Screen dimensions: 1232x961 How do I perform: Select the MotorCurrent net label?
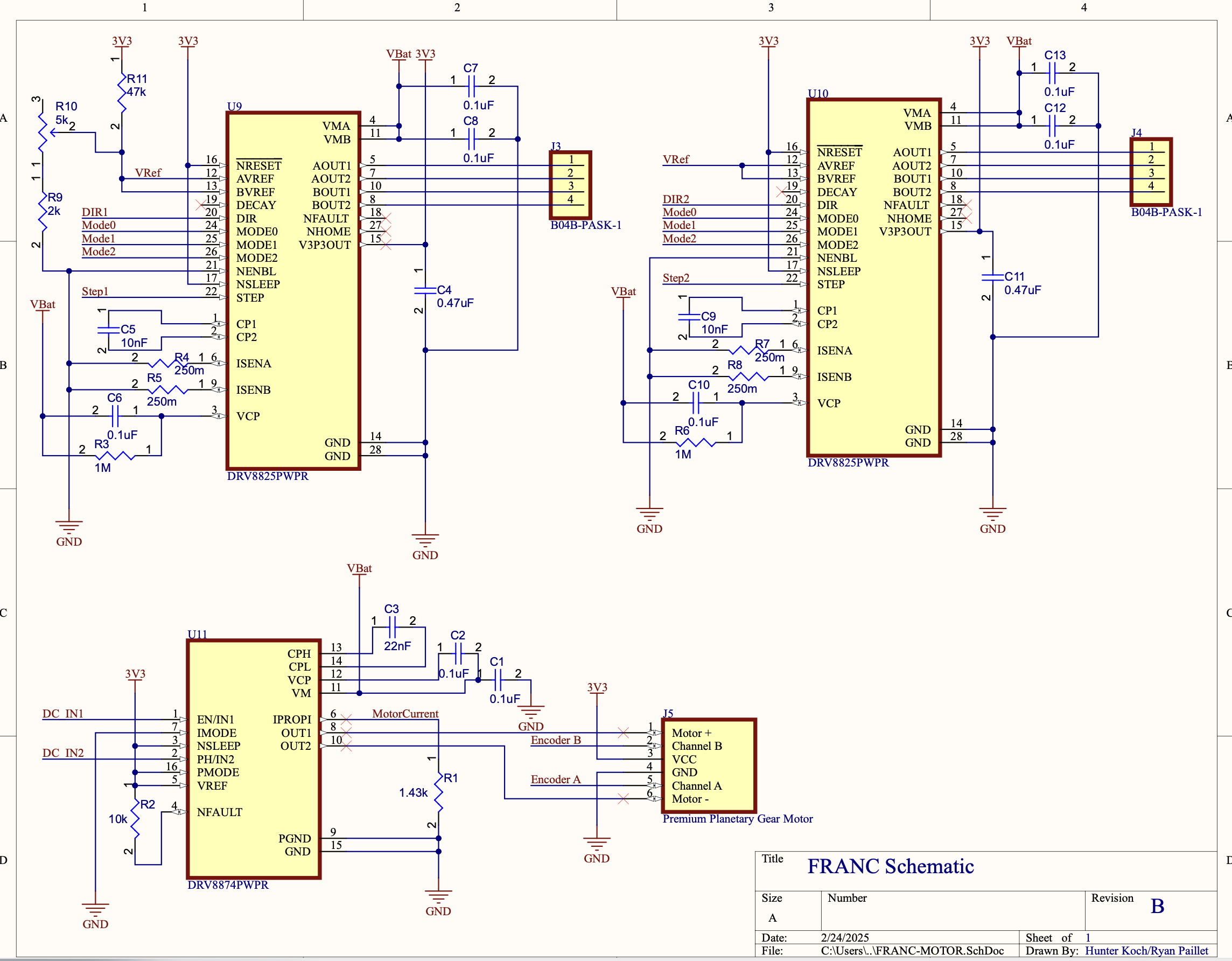pos(405,714)
